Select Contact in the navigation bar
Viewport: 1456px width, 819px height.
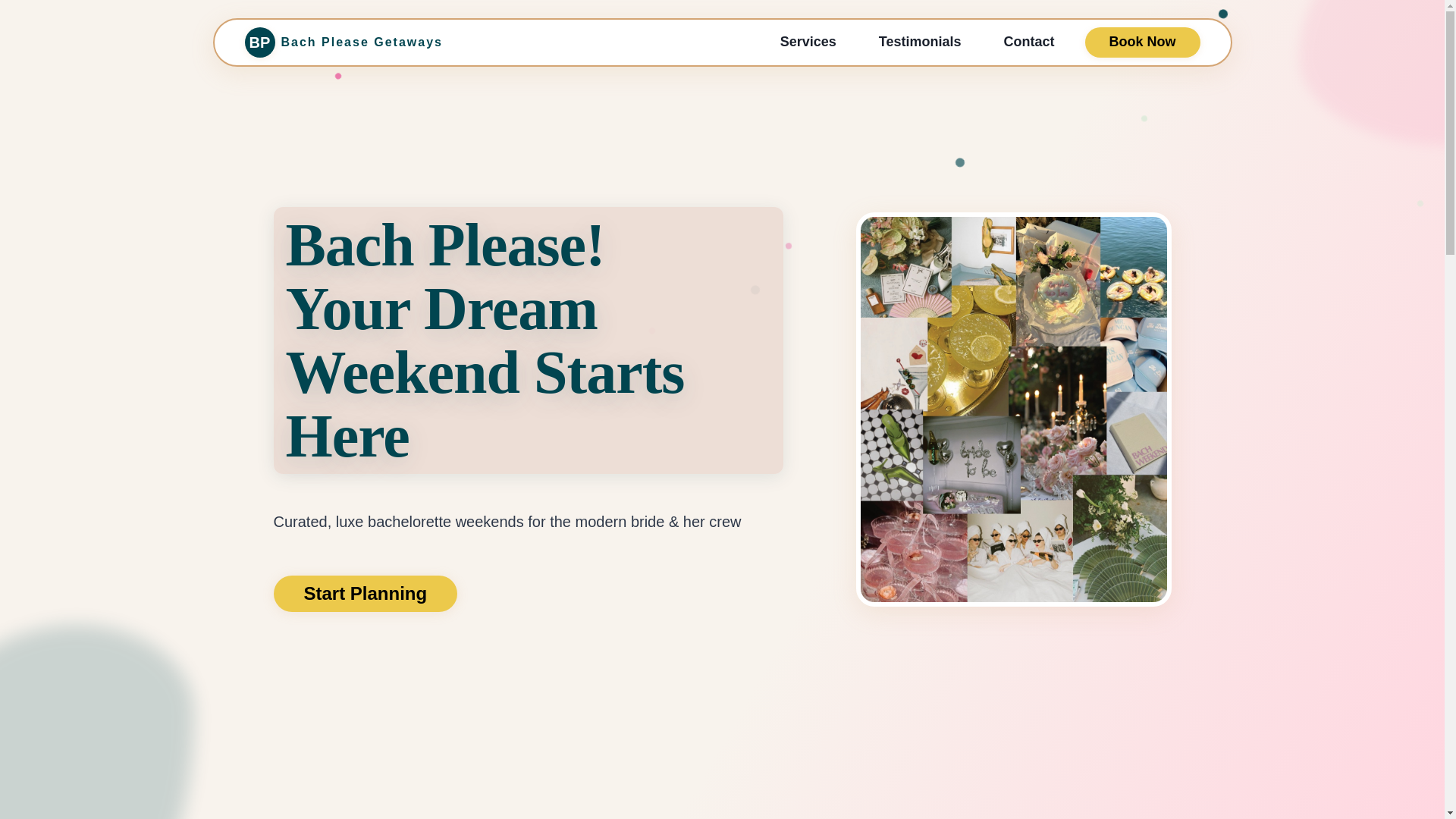(1028, 42)
